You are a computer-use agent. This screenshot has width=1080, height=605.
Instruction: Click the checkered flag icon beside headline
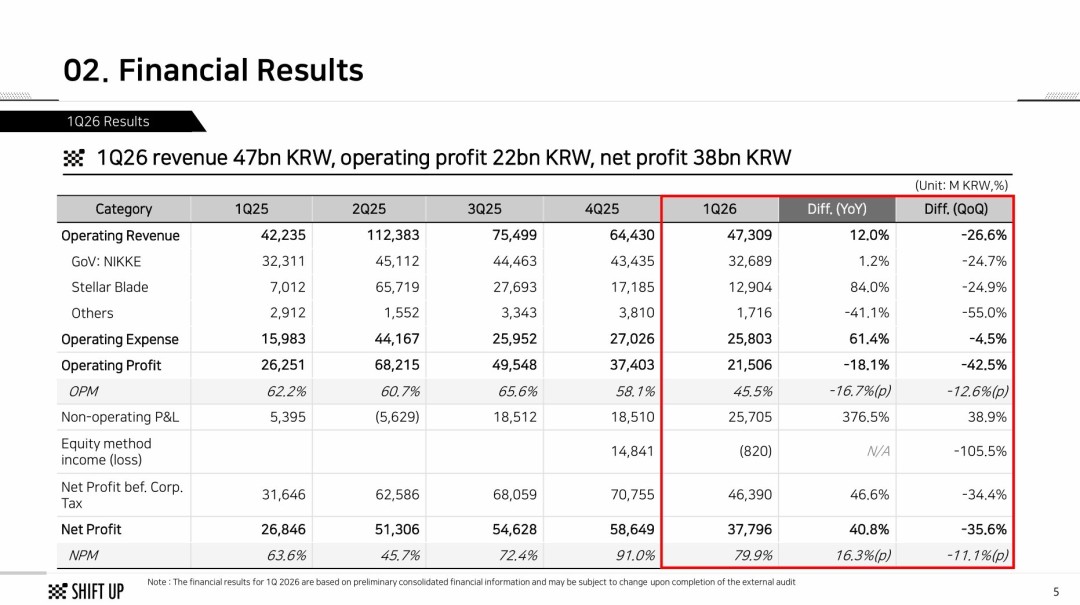tap(74, 158)
